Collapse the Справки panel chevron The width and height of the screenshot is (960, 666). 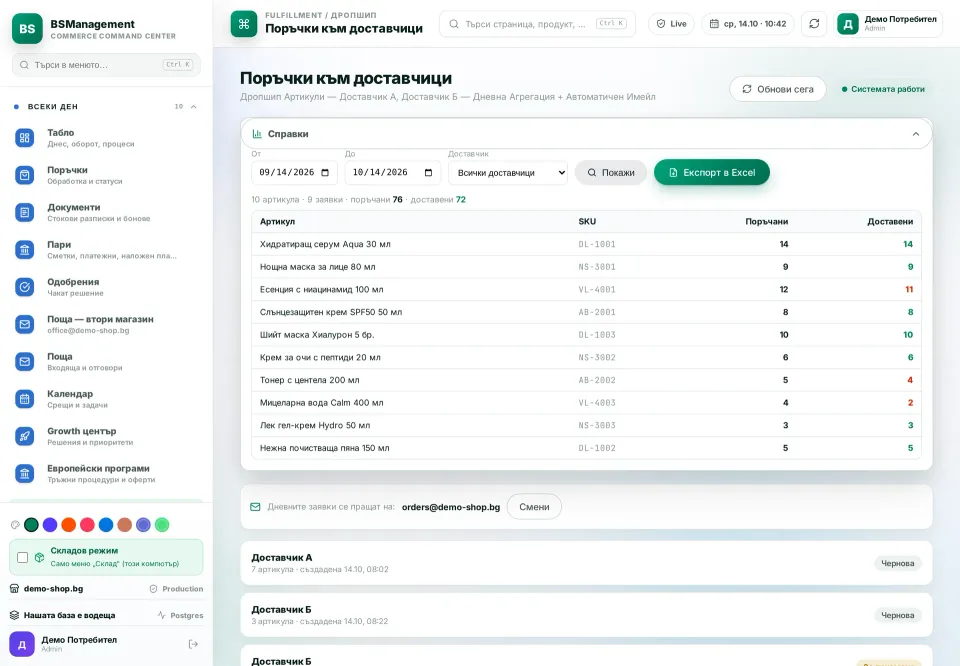pyautogui.click(x=916, y=134)
